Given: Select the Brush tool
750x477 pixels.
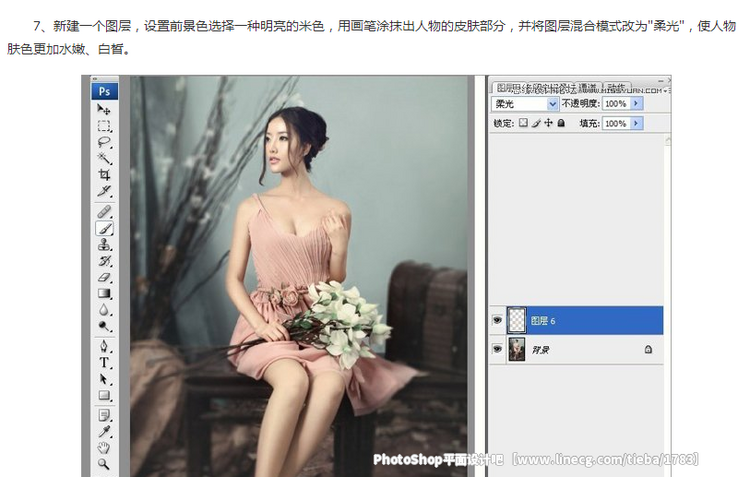Looking at the screenshot, I should (104, 228).
